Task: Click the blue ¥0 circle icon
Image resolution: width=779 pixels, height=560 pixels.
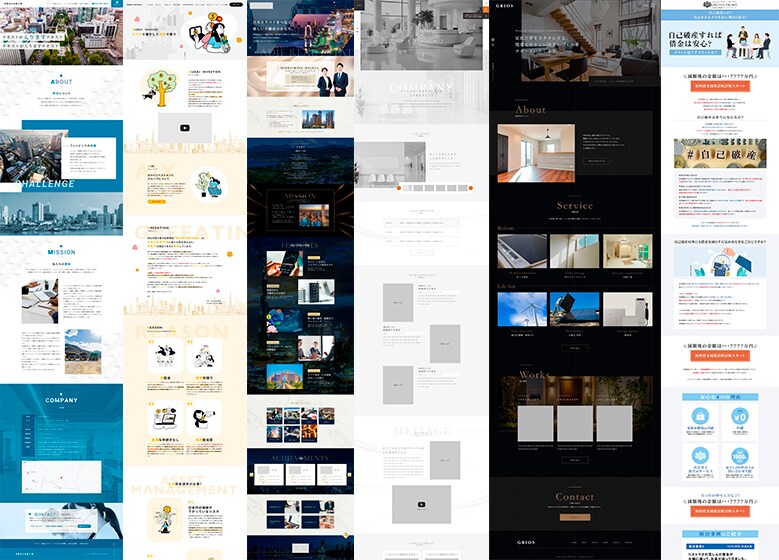Action: point(740,415)
